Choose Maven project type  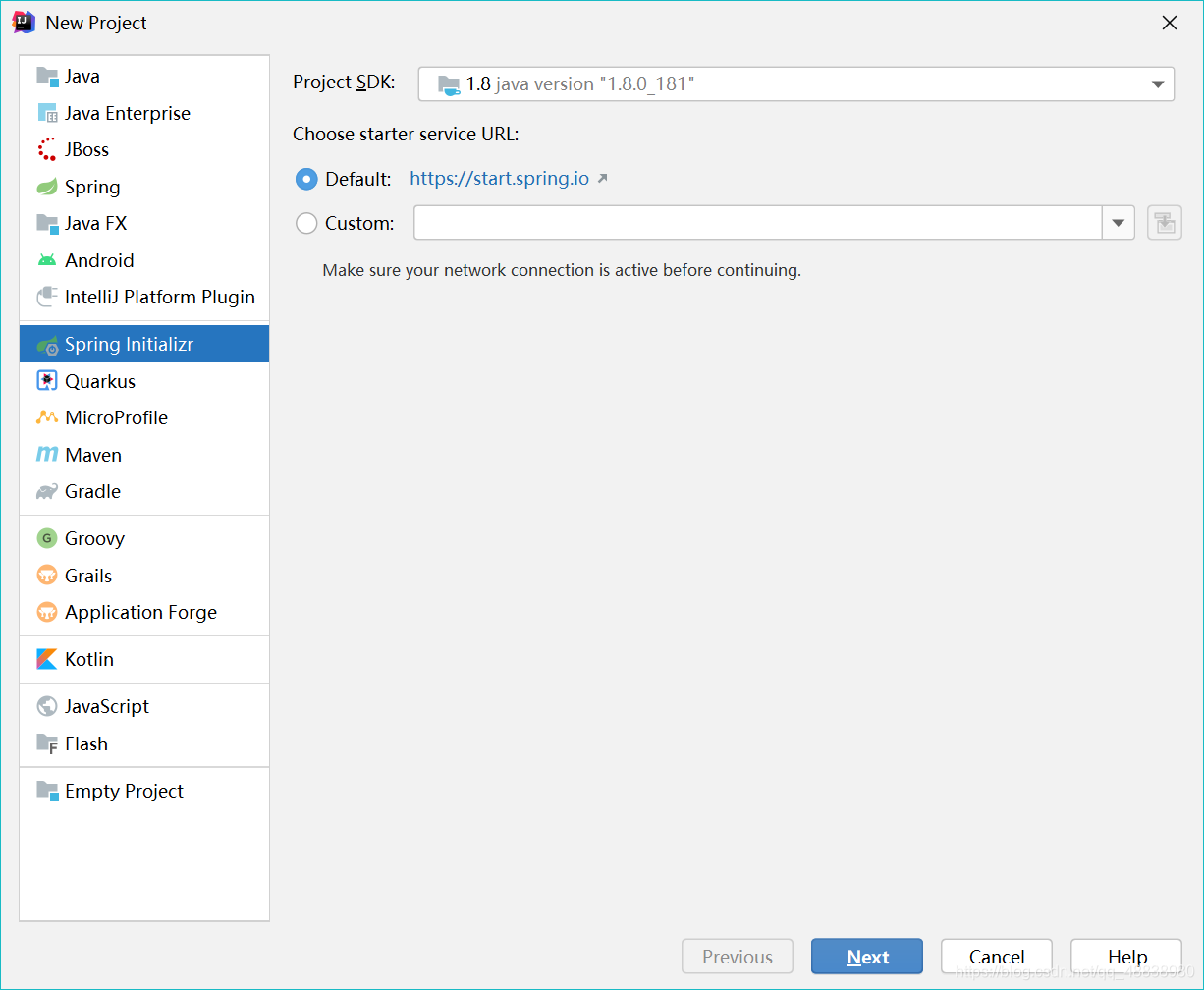coord(144,455)
